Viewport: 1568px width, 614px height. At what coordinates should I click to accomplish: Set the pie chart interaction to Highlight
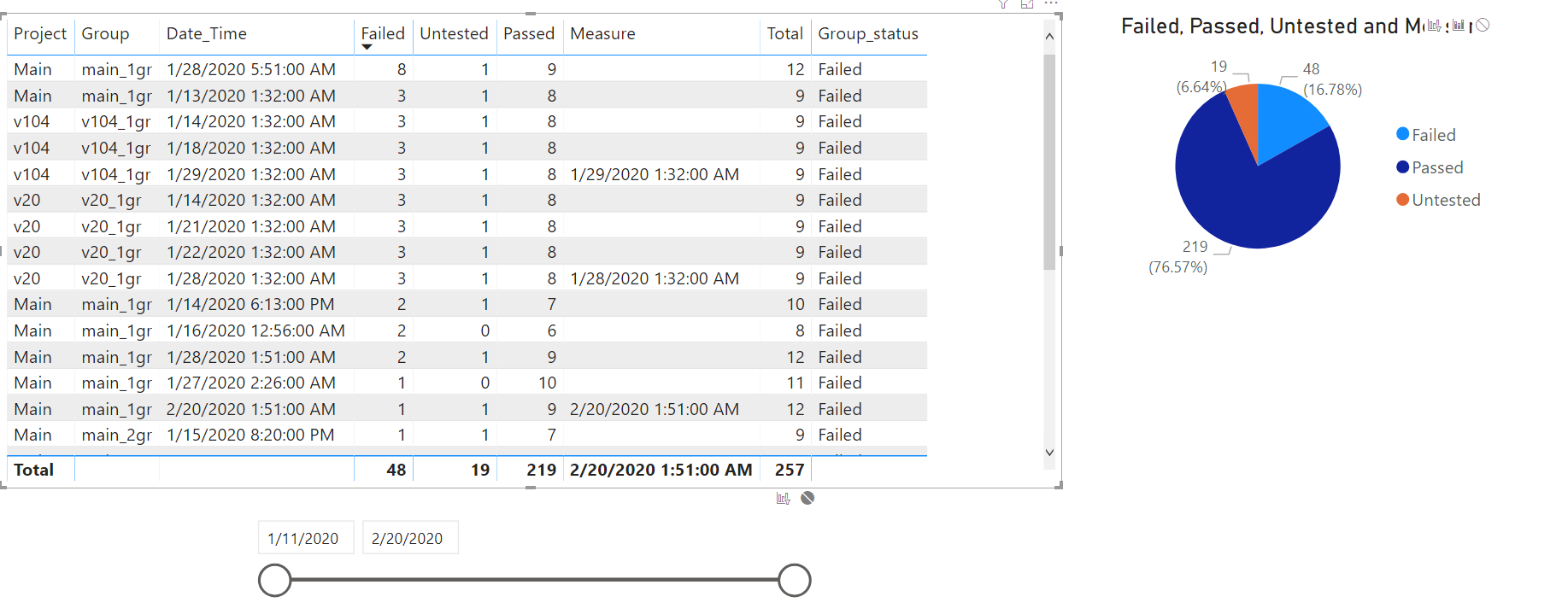(1459, 26)
